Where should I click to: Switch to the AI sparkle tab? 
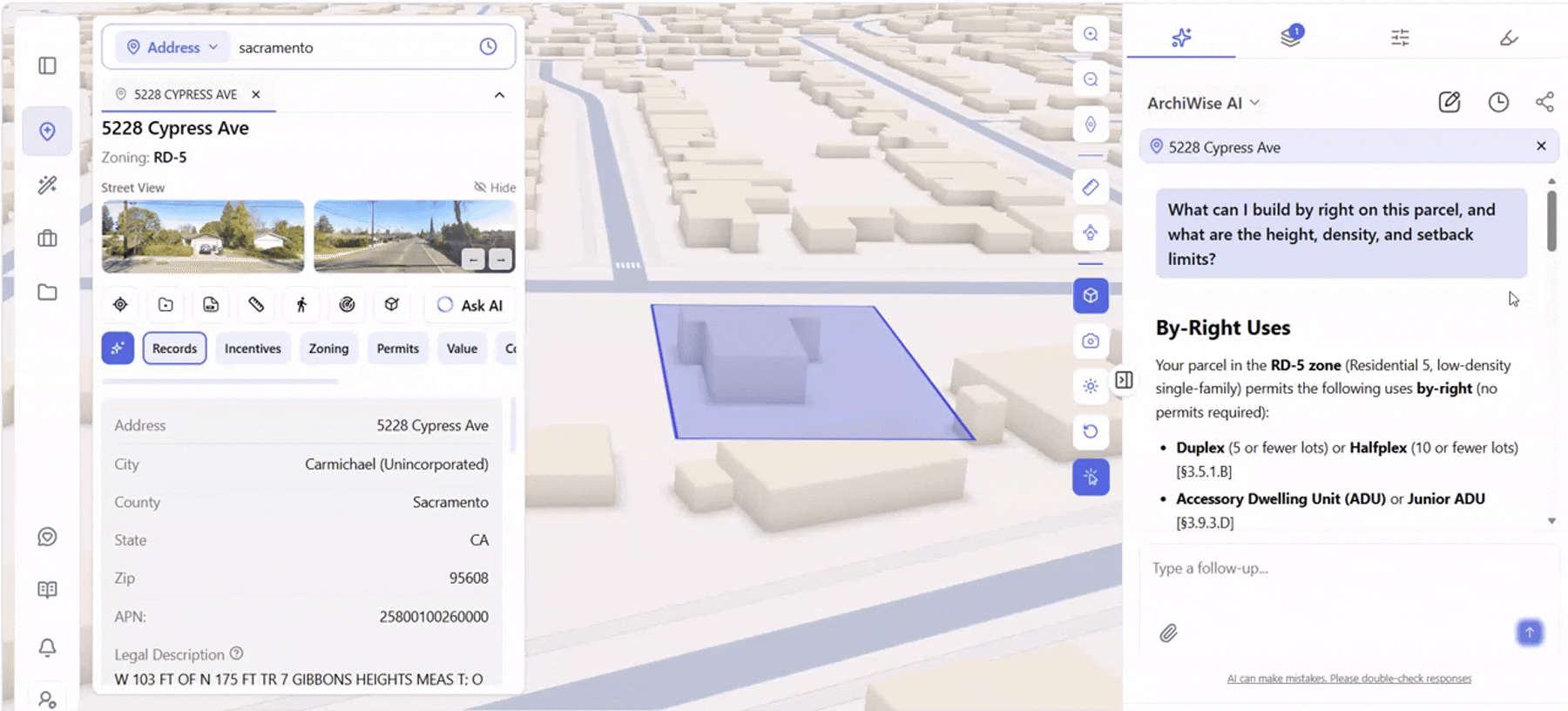pyautogui.click(x=1181, y=37)
